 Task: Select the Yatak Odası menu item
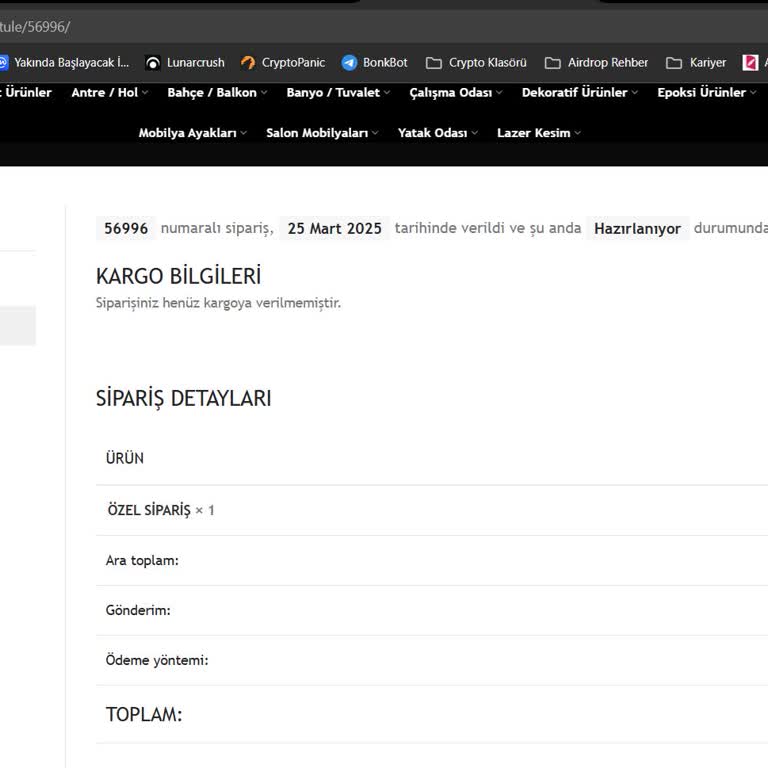pos(437,133)
